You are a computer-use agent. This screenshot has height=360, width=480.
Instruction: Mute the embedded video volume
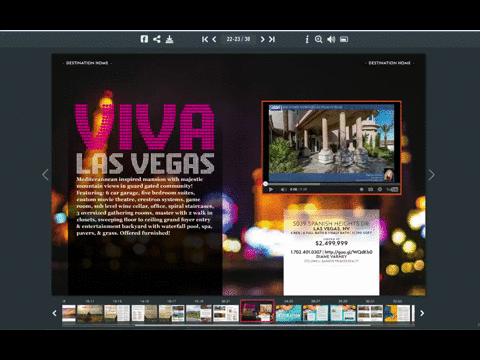click(x=283, y=189)
